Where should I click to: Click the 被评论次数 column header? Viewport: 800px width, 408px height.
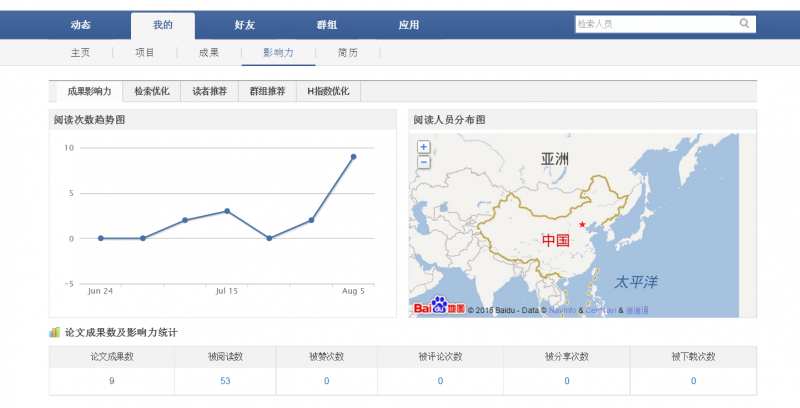440,356
